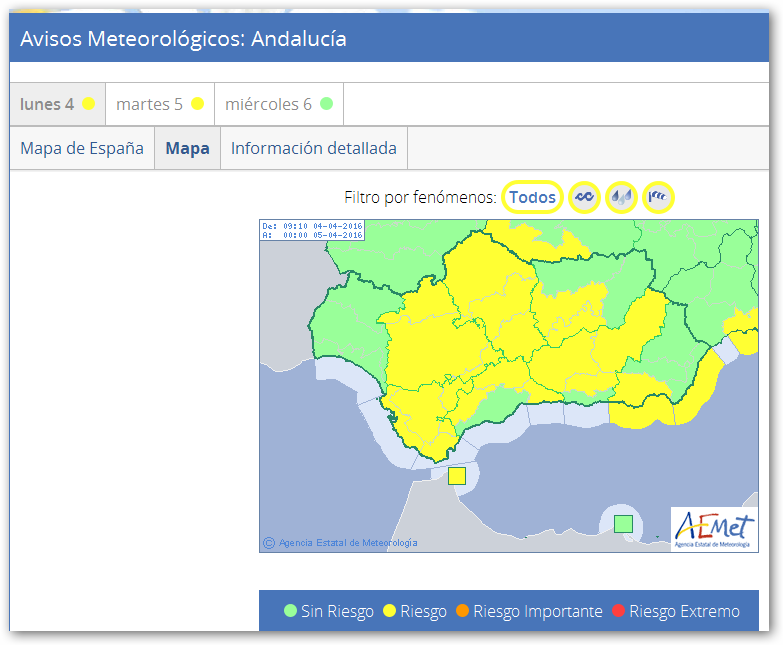Filter warnings by wind windsock icon
Screen dimensions: 783x645
click(658, 197)
